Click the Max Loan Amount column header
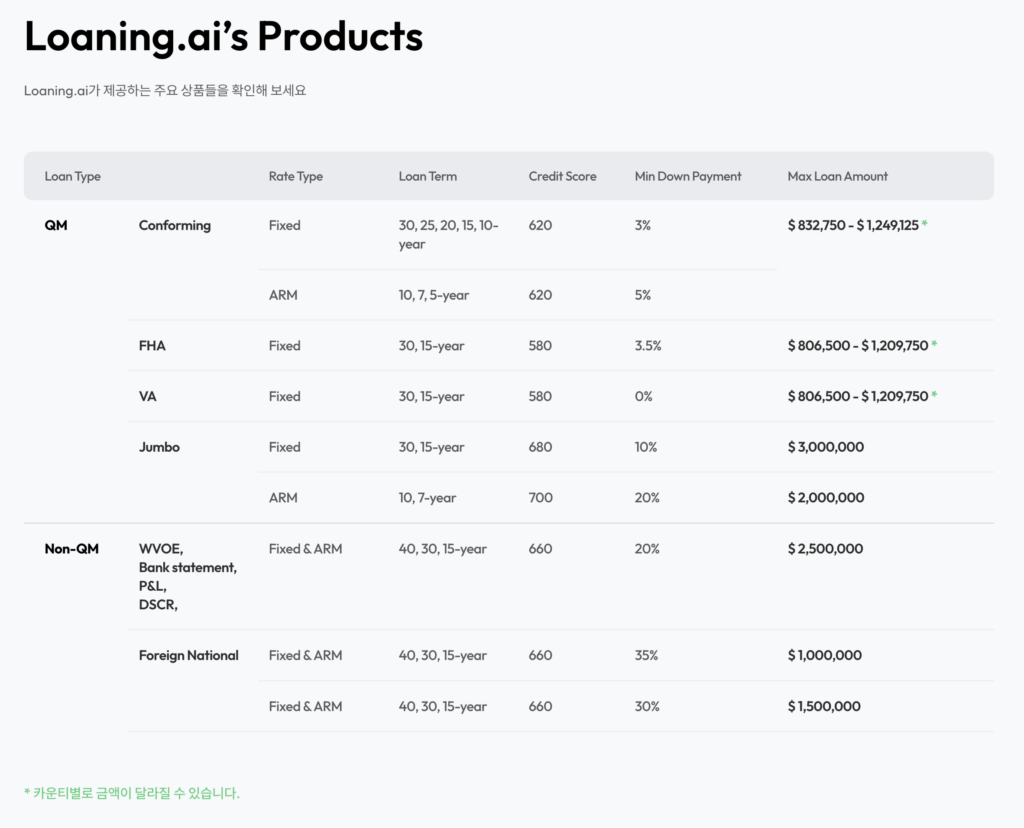 click(837, 176)
